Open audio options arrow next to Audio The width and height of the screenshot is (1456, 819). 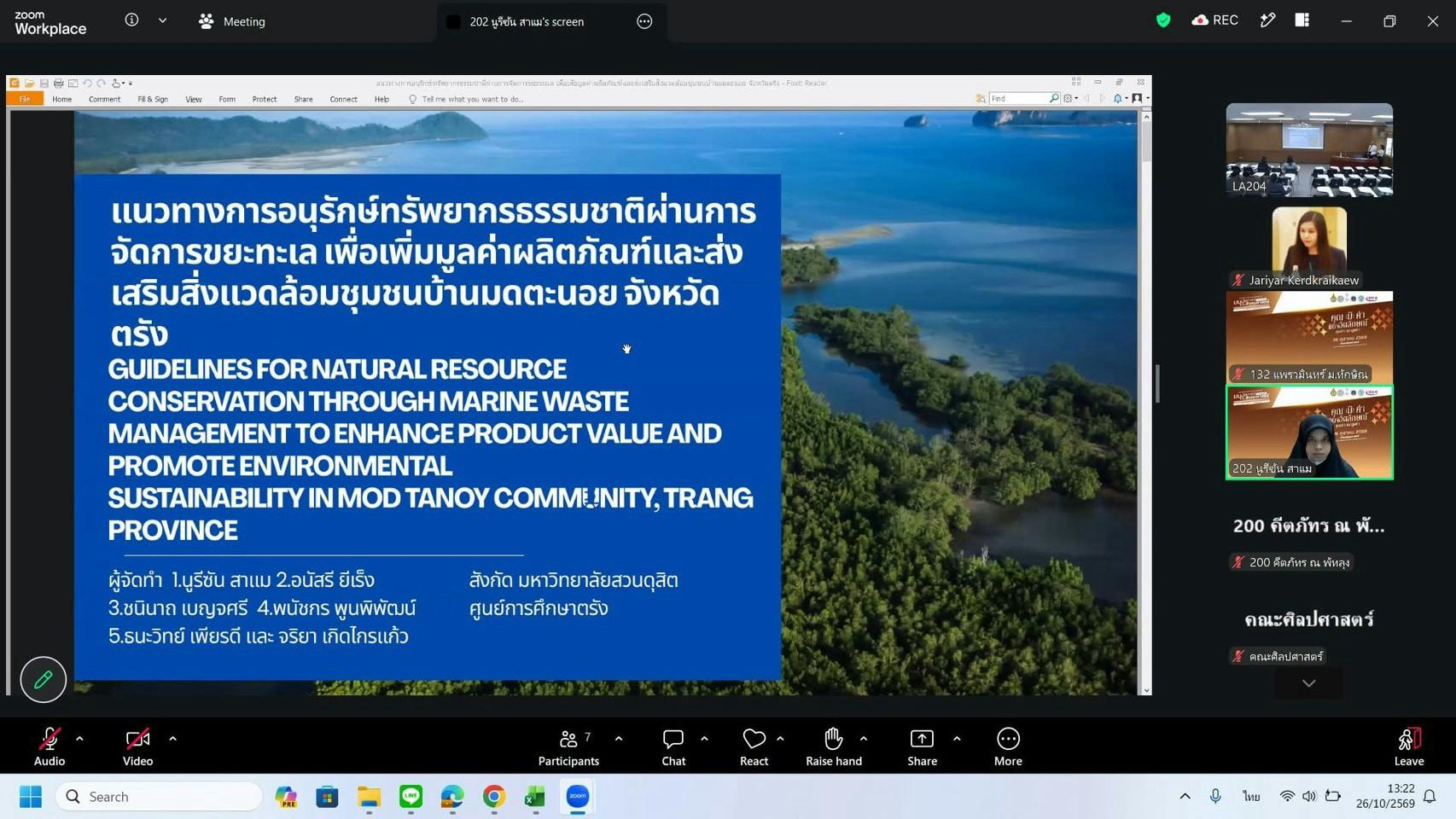(79, 739)
